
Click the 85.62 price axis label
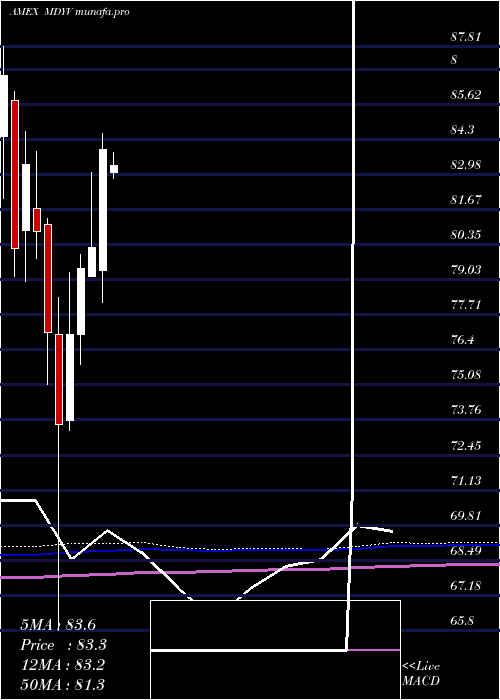click(466, 95)
